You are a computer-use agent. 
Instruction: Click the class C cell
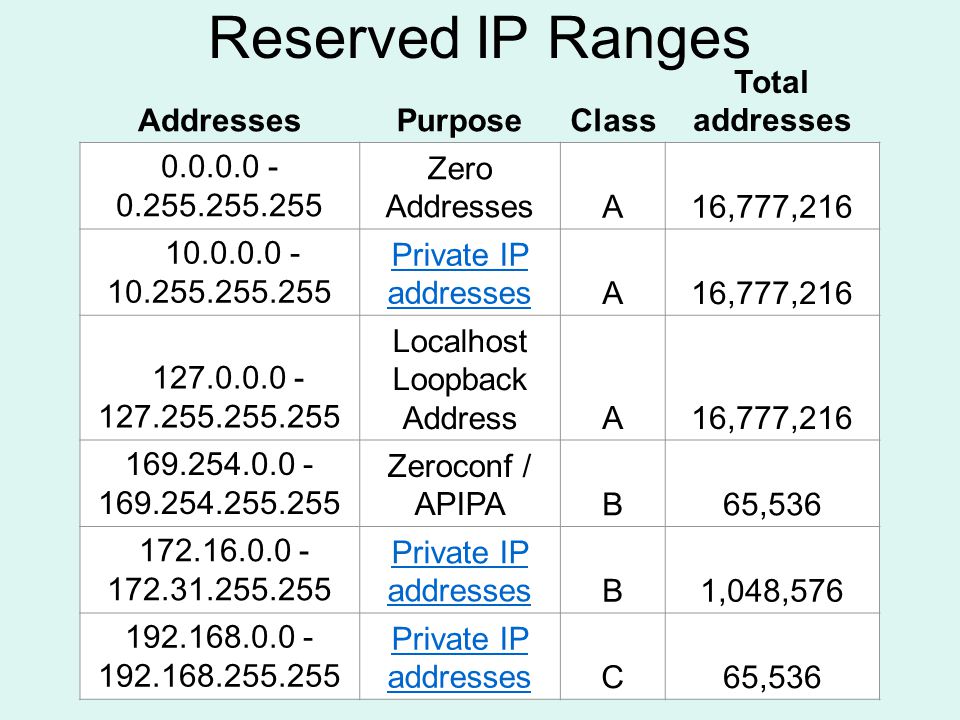(x=613, y=656)
